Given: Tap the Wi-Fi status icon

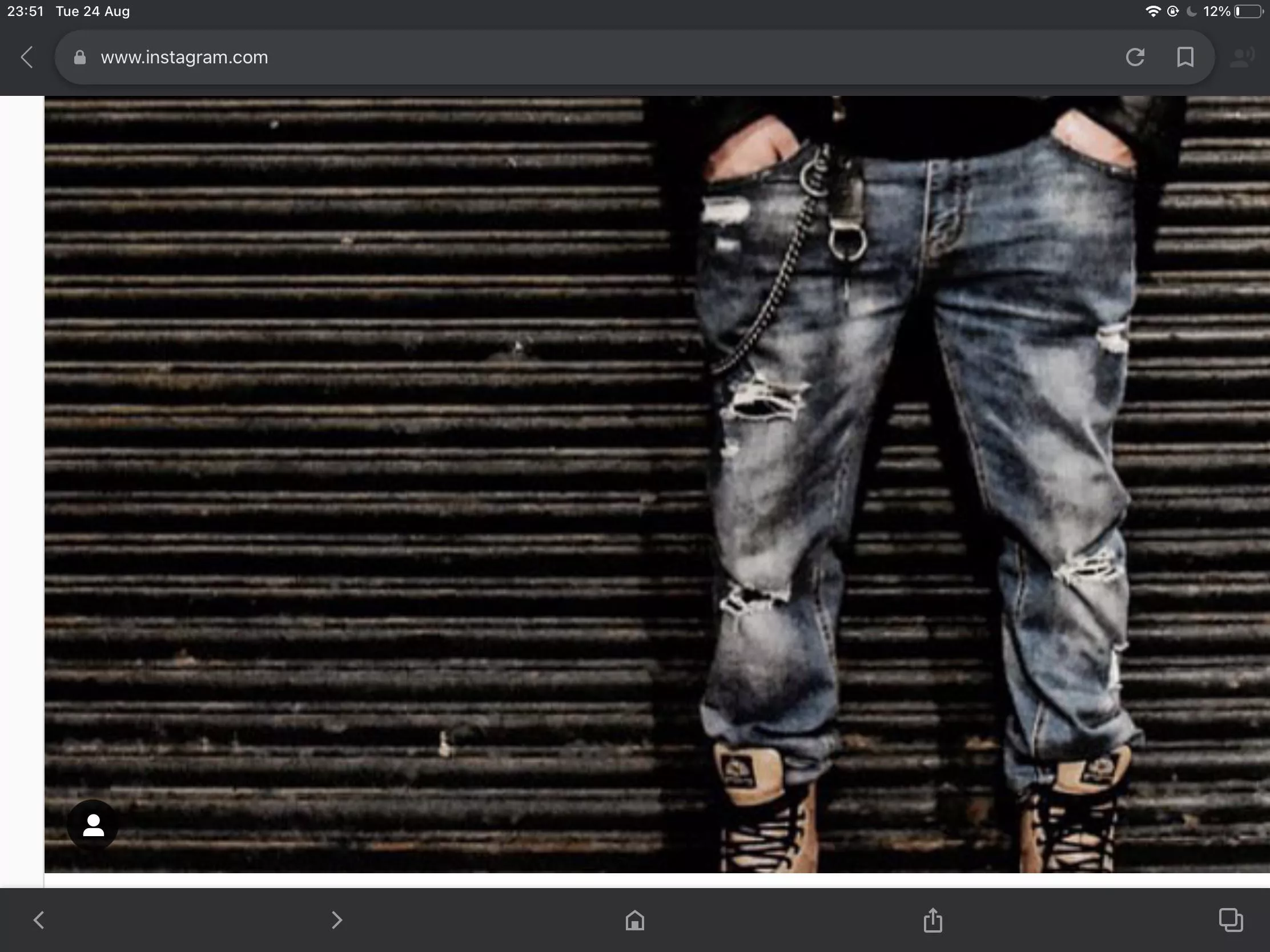Looking at the screenshot, I should click(x=1153, y=10).
